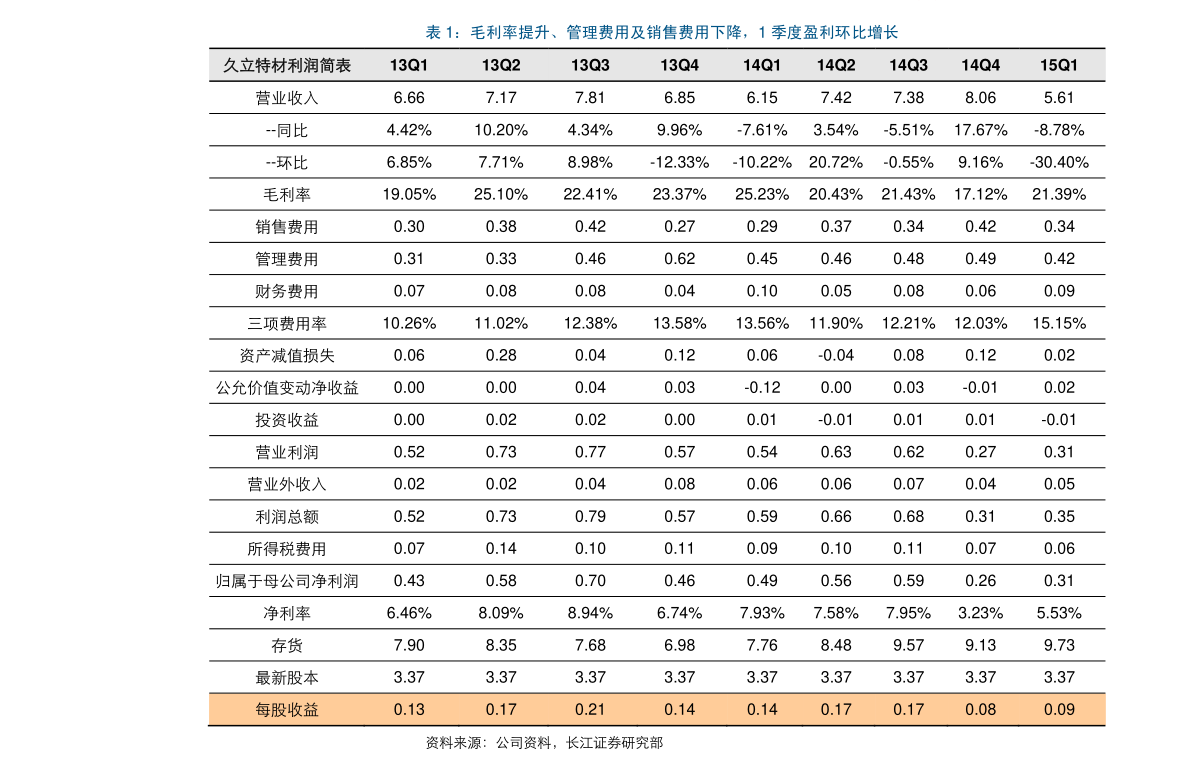Select the 0.08 value under 14Q4

[x=980, y=709]
